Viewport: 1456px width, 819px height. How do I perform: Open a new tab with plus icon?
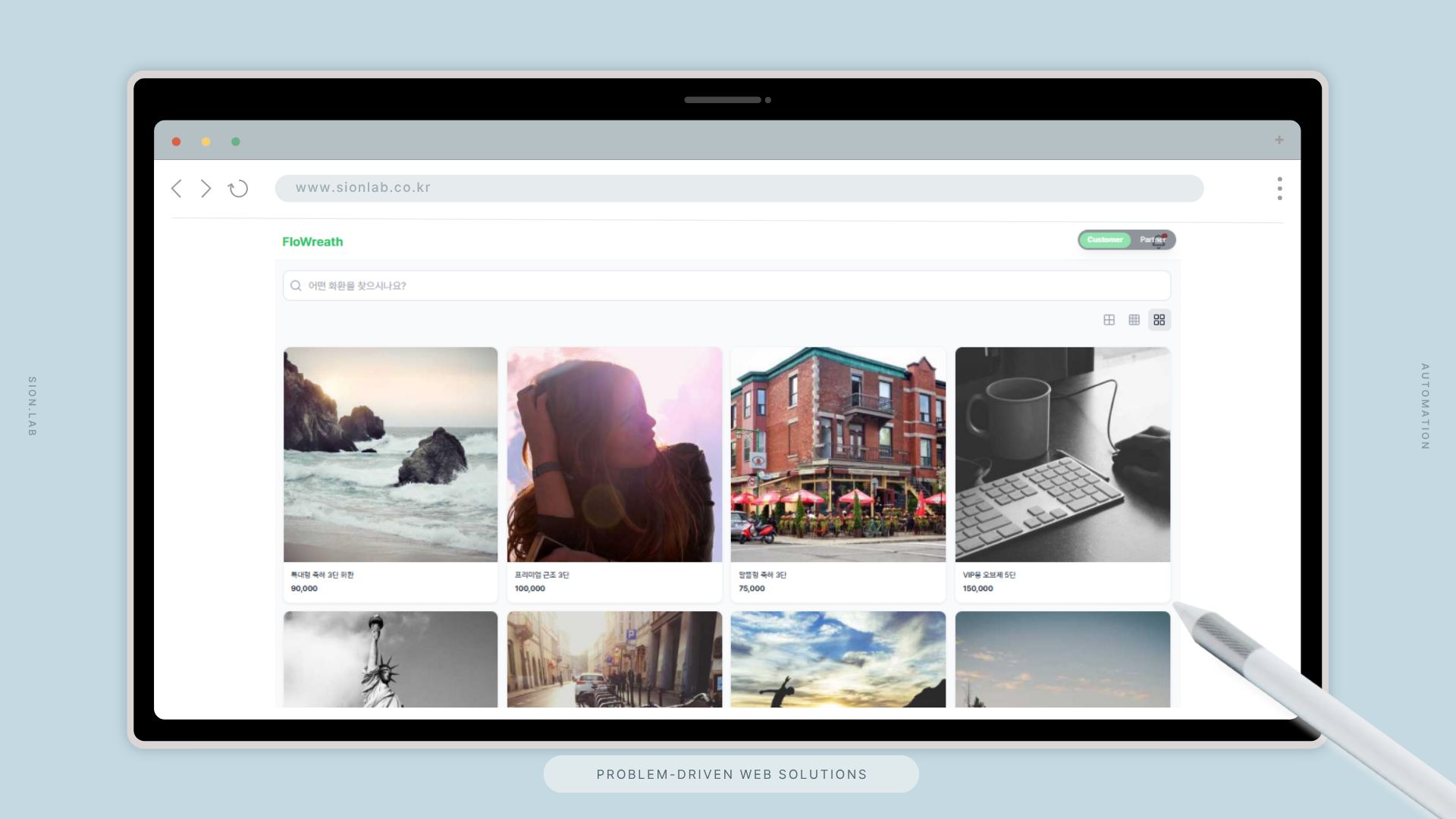click(x=1279, y=140)
